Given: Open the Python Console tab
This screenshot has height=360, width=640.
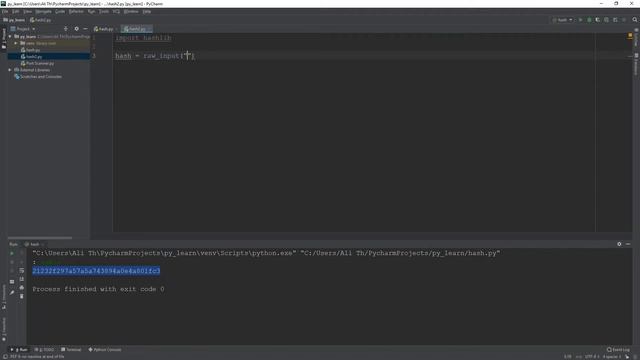Looking at the screenshot, I should pos(105,350).
